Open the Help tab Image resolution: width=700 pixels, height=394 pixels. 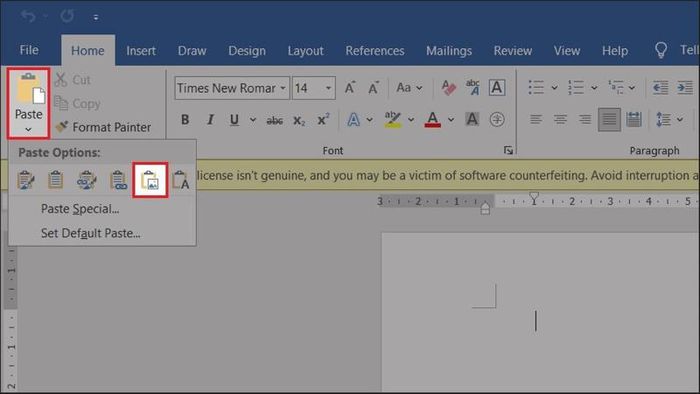coord(615,51)
